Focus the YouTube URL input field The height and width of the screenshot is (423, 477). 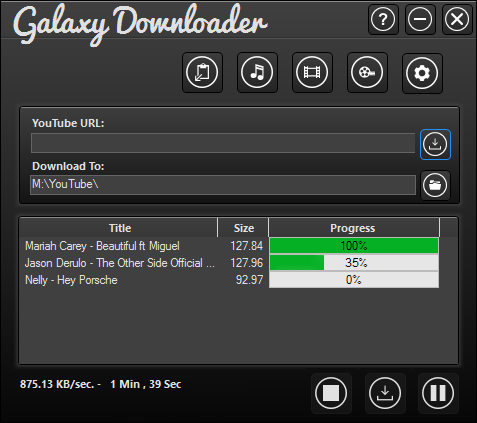click(223, 143)
